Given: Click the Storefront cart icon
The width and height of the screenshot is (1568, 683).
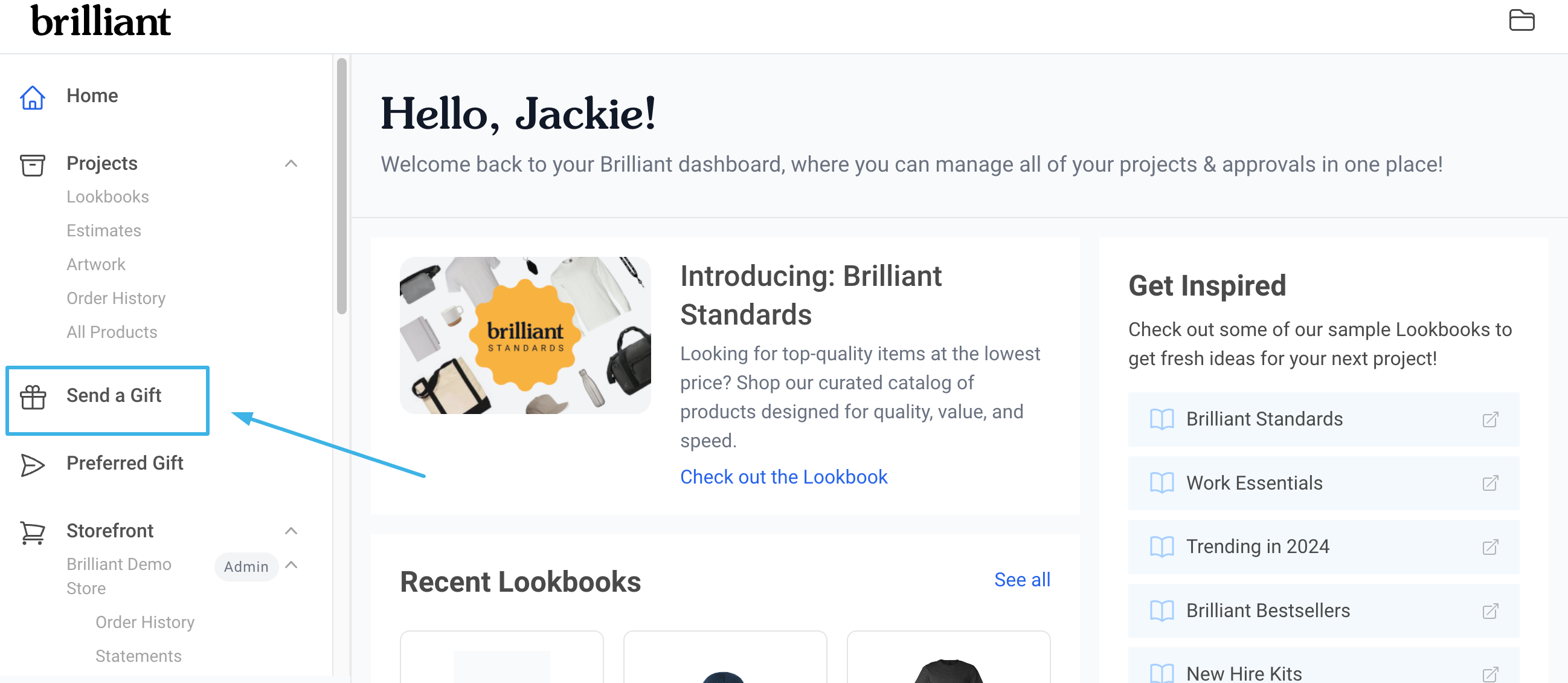Looking at the screenshot, I should pyautogui.click(x=32, y=532).
